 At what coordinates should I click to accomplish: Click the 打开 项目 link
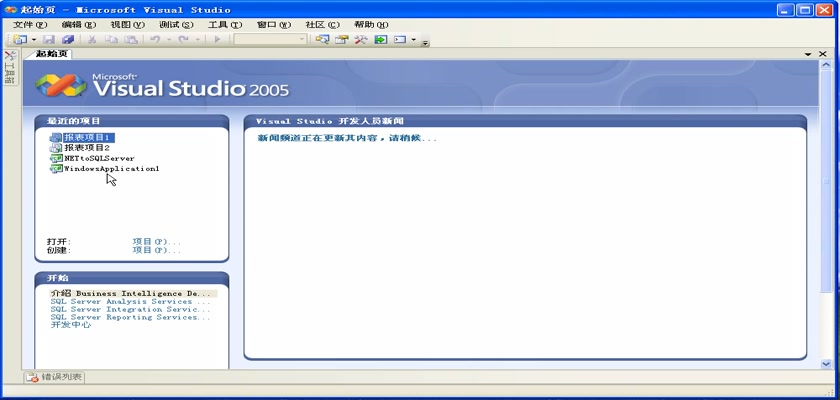[x=156, y=241]
